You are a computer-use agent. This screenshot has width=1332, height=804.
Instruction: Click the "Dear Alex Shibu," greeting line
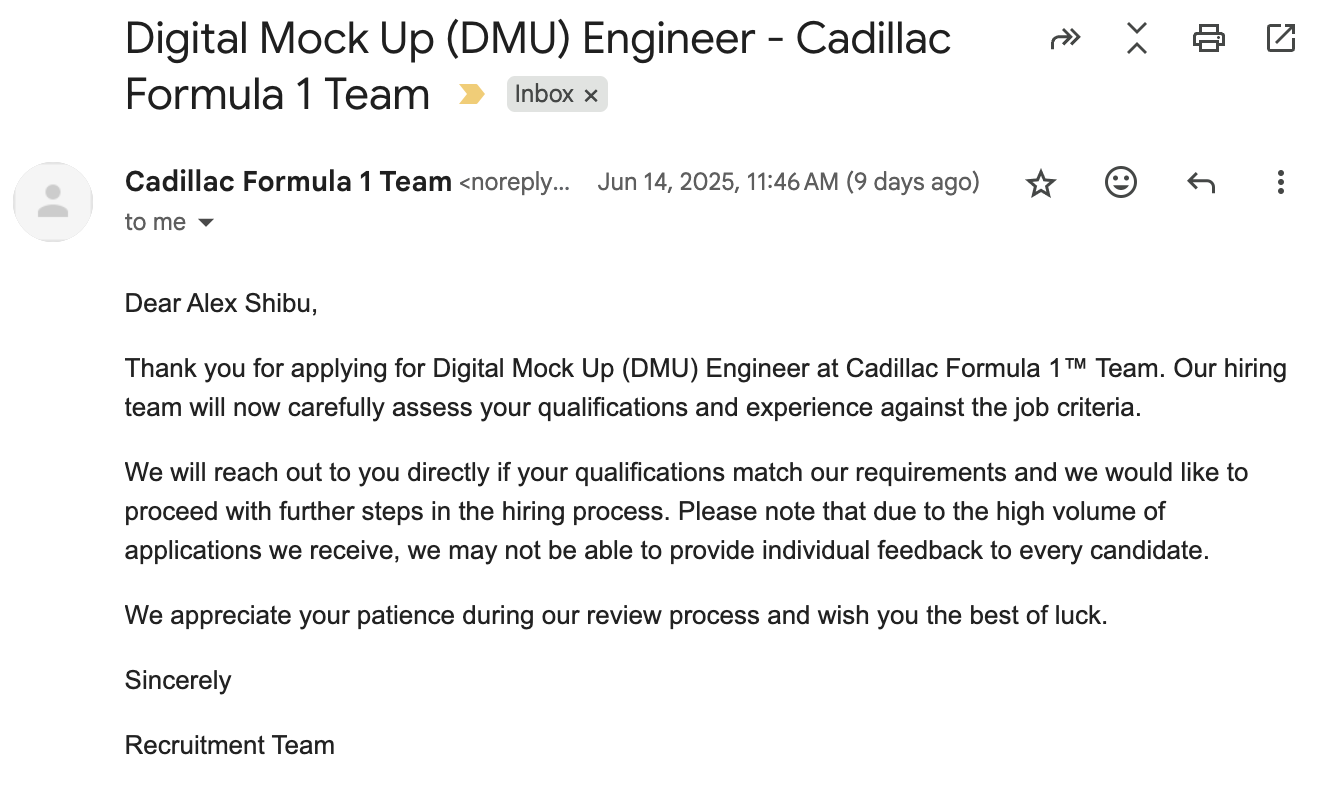[221, 303]
